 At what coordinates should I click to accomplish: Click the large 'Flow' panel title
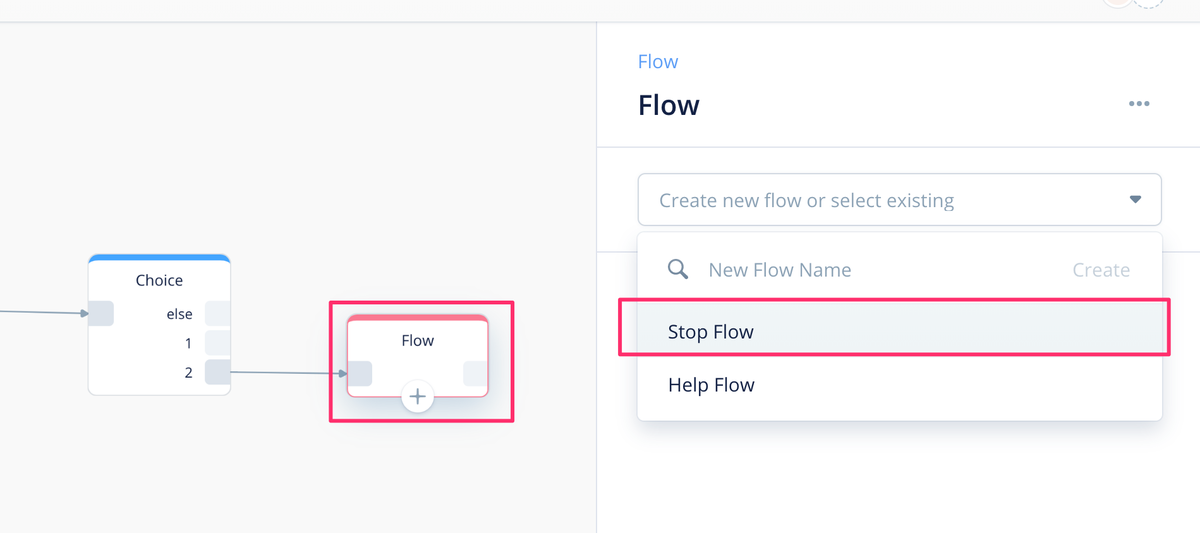pos(669,105)
